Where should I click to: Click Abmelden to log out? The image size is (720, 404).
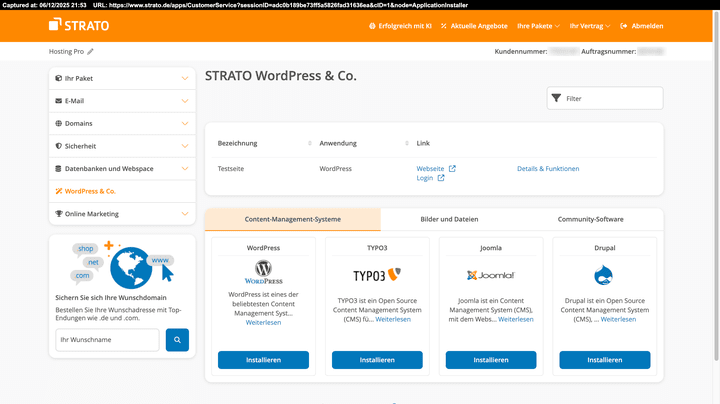[641, 26]
